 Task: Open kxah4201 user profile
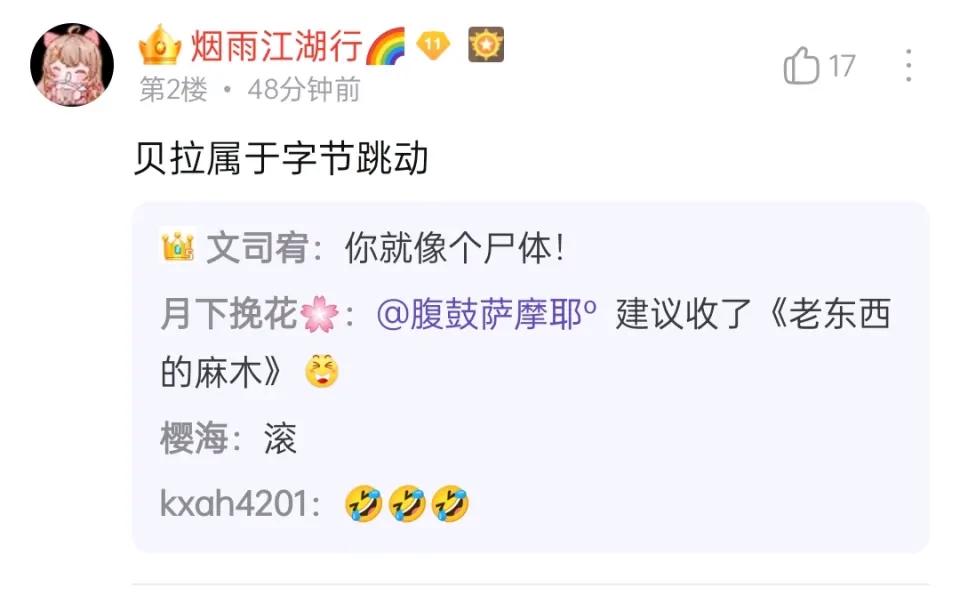pos(233,504)
